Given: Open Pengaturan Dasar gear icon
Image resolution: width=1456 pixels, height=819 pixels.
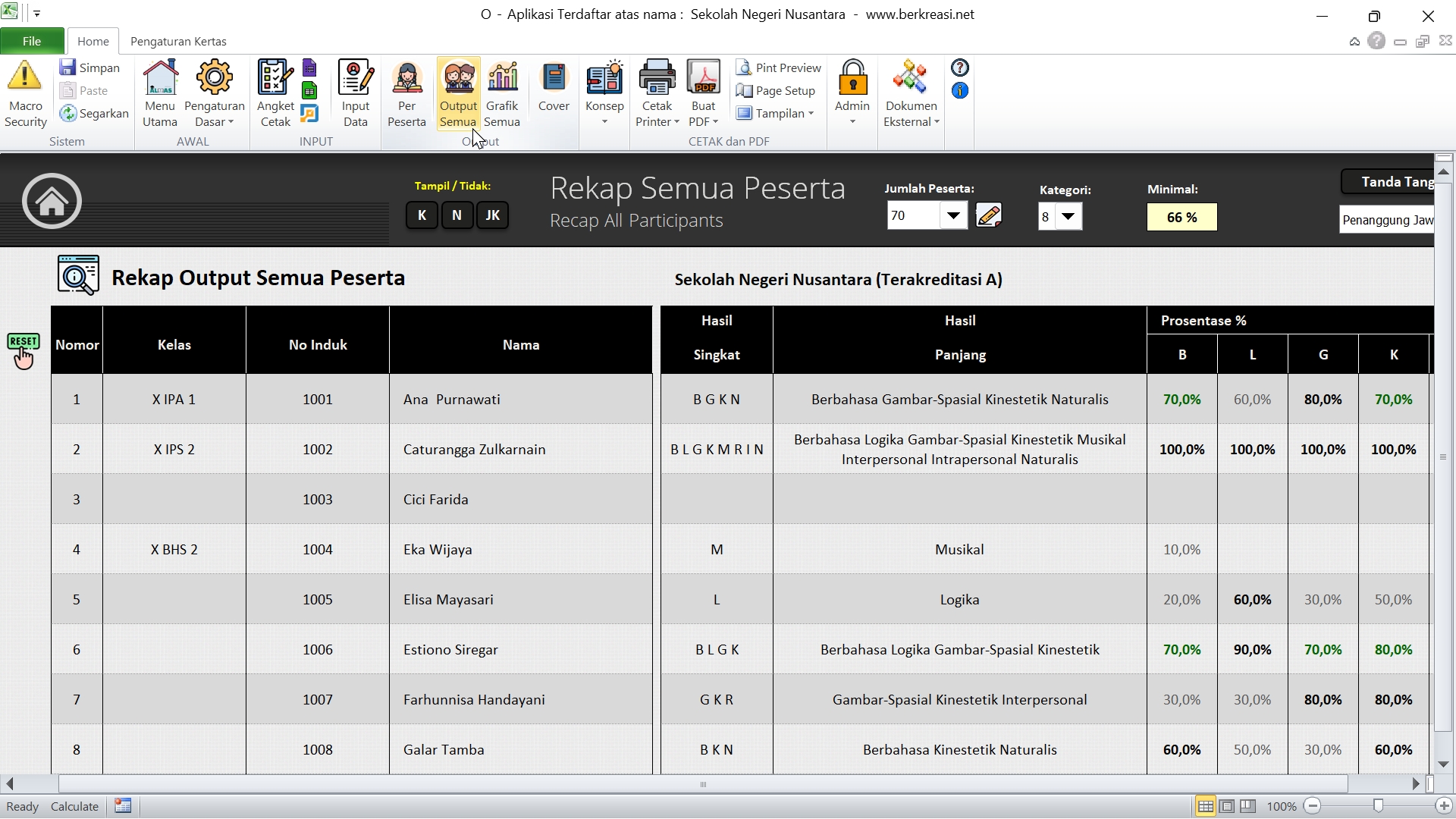Looking at the screenshot, I should (215, 79).
